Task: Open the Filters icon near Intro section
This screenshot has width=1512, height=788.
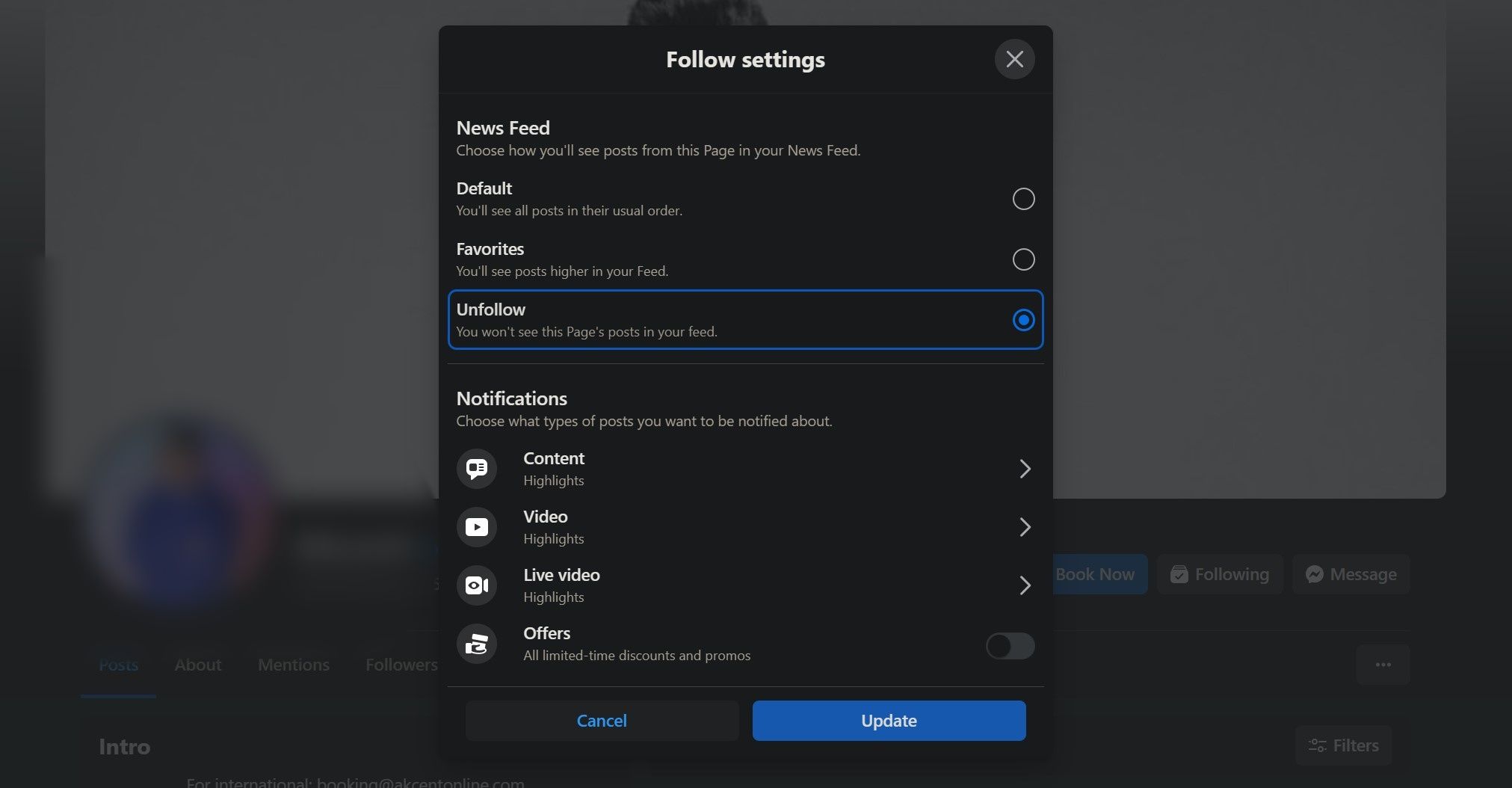Action: tap(1316, 745)
